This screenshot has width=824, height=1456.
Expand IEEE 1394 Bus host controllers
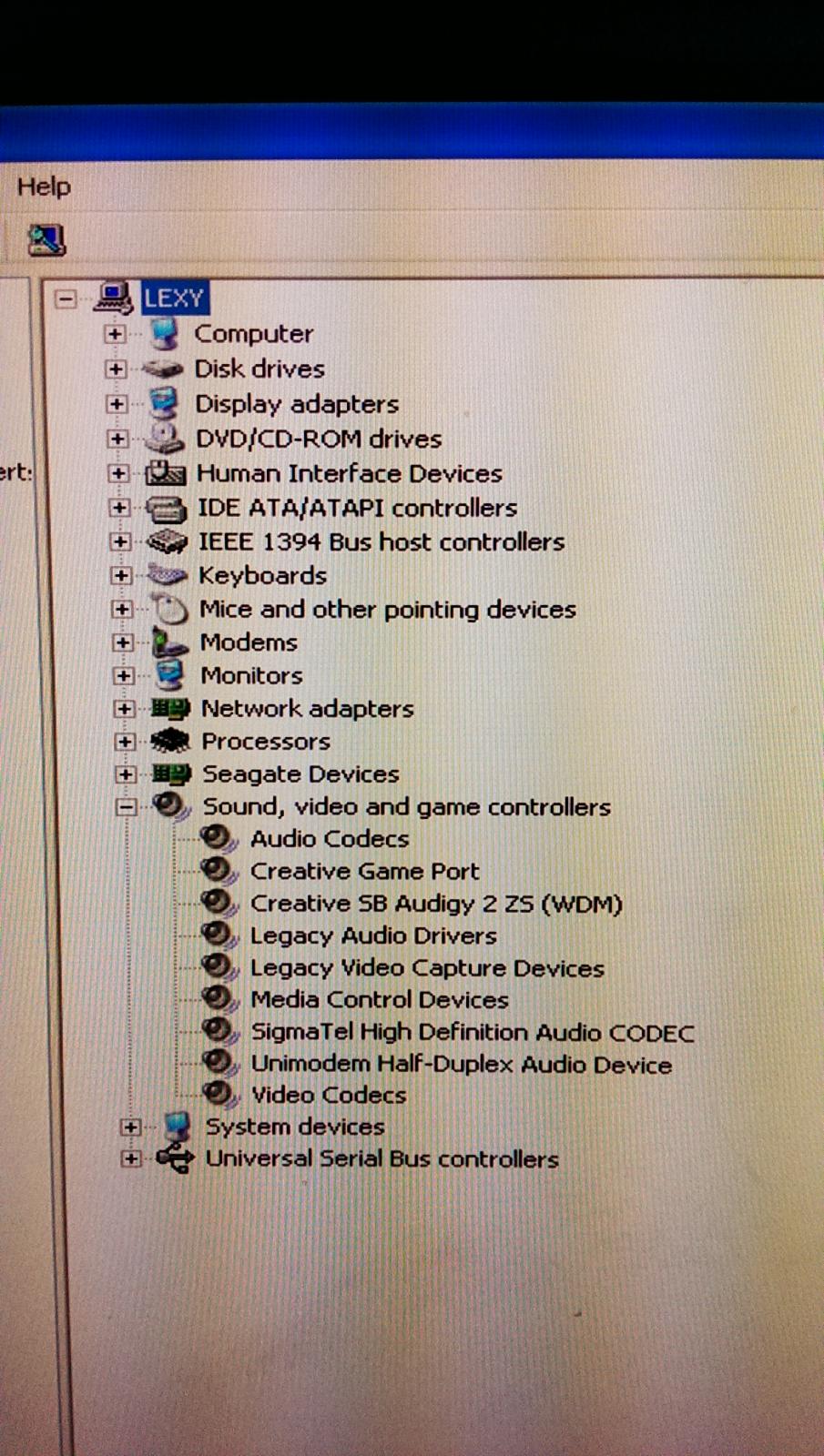tap(119, 541)
